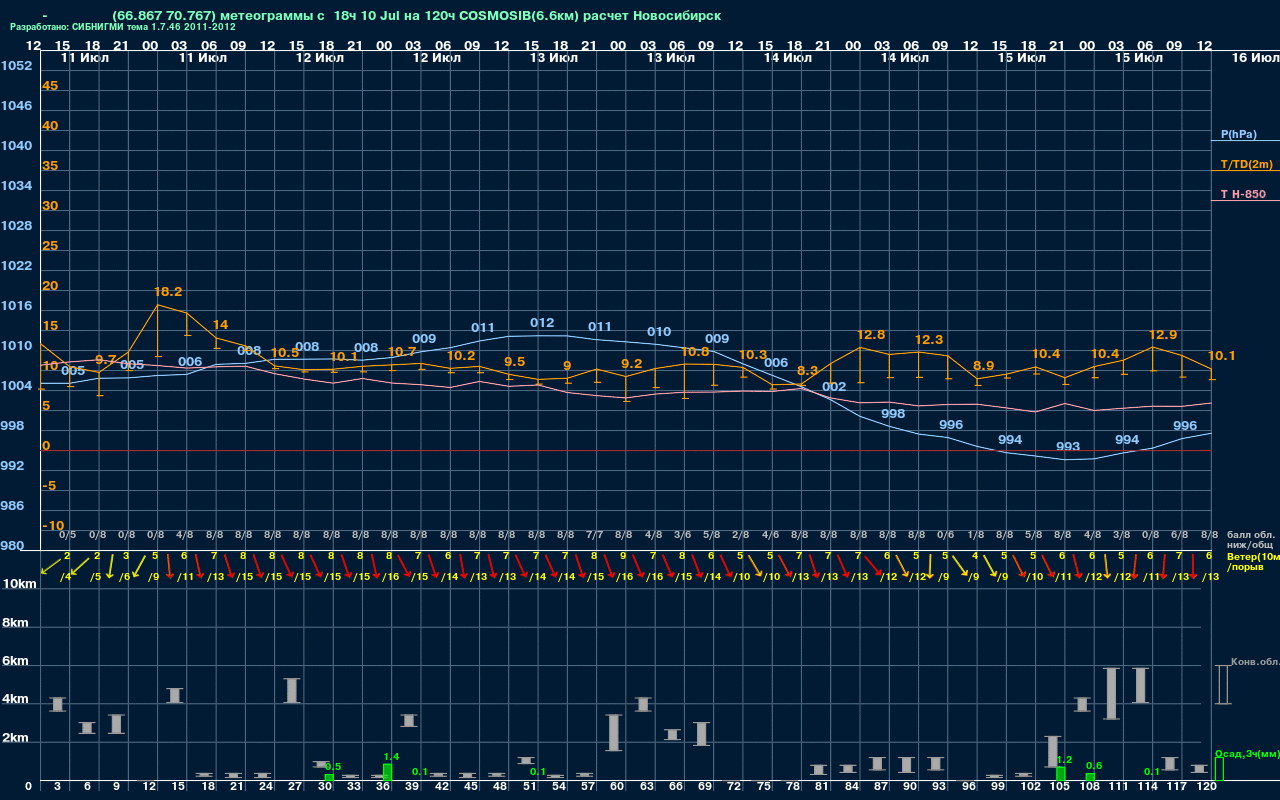This screenshot has height=800, width=1280.
Task: Click the 1052 pressure axis label
Action: 16,66
